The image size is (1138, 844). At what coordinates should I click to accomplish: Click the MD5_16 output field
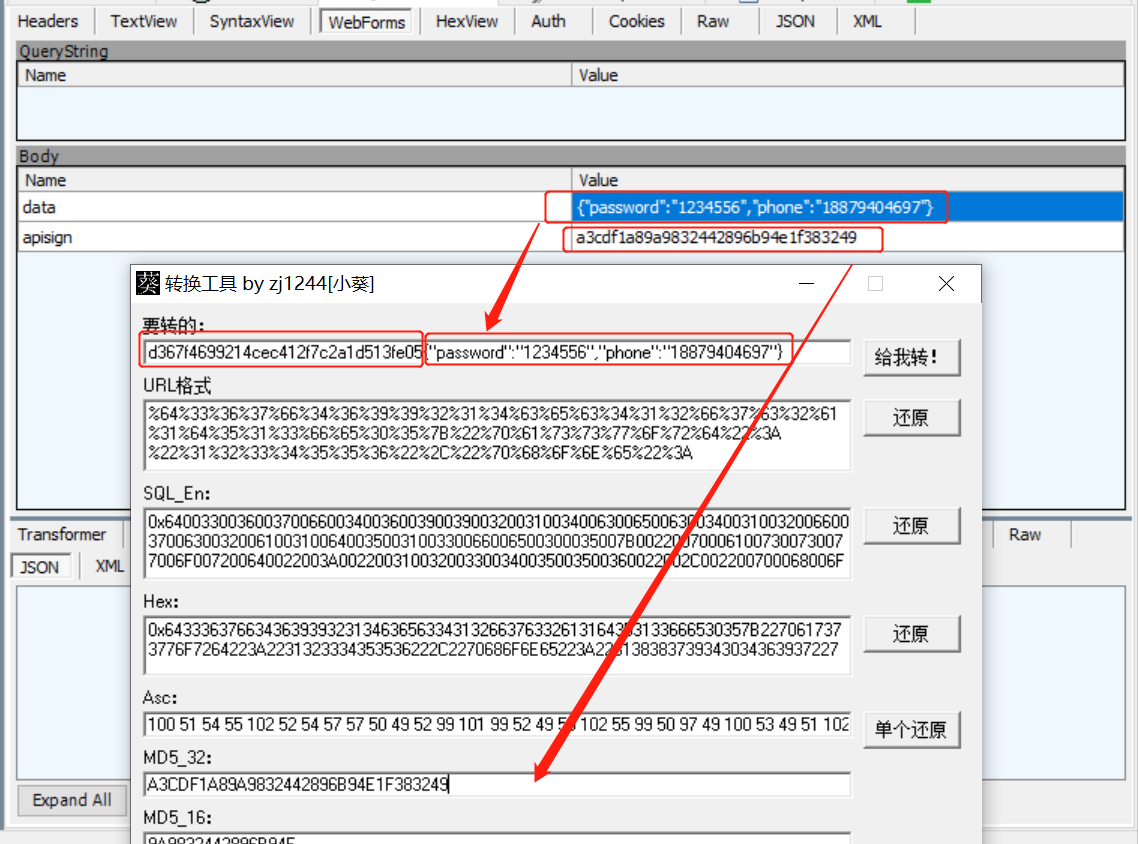point(497,838)
